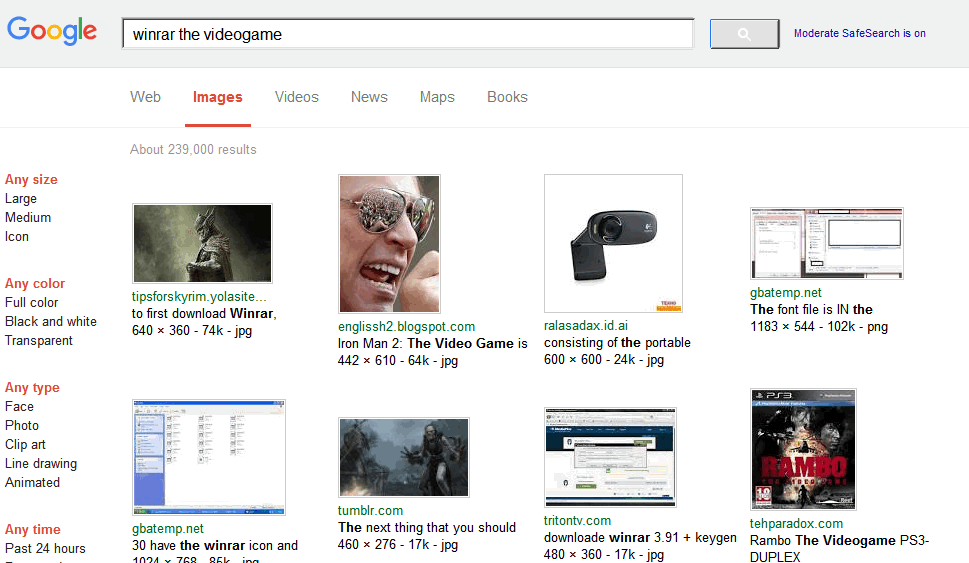969x563 pixels.
Task: Click 'to first download Winrar,' caption
Action: tap(204, 314)
